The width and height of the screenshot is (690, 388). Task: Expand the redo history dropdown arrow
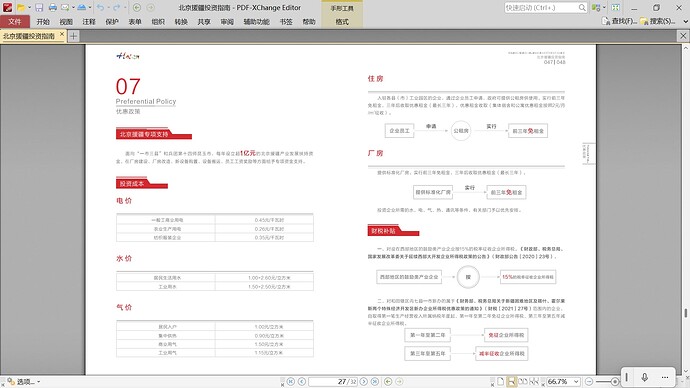125,7
